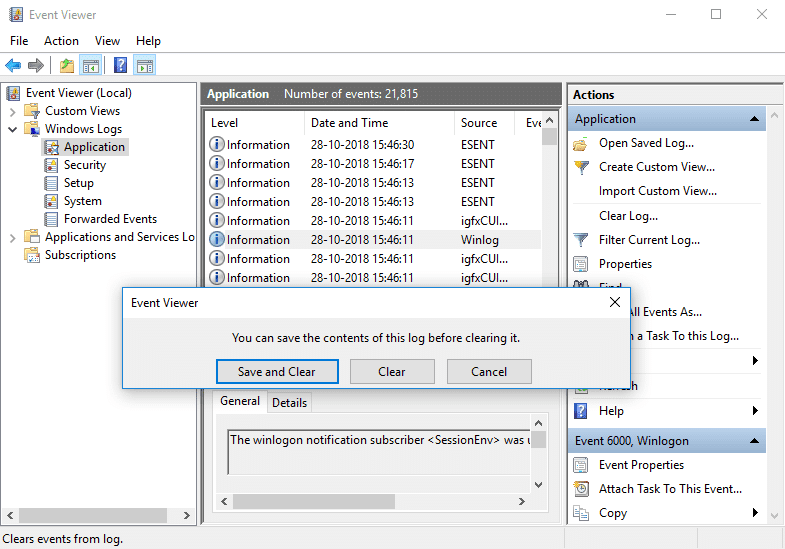Viewport: 785px width, 549px height.
Task: Click the Security log icon in tree
Action: [x=51, y=165]
